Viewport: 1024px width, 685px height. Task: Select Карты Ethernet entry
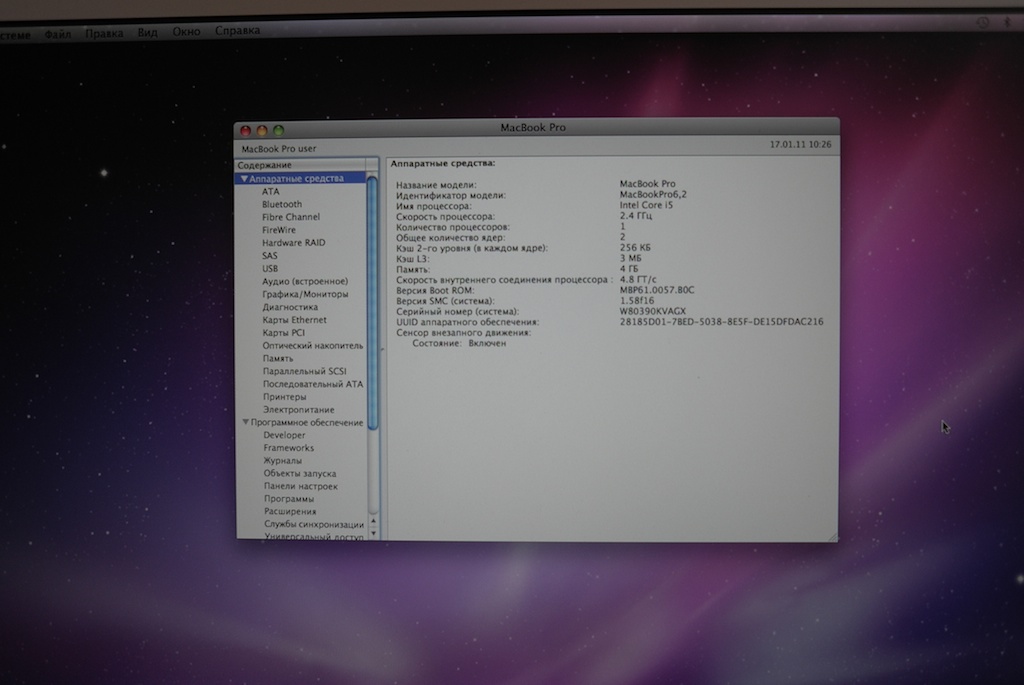click(294, 319)
